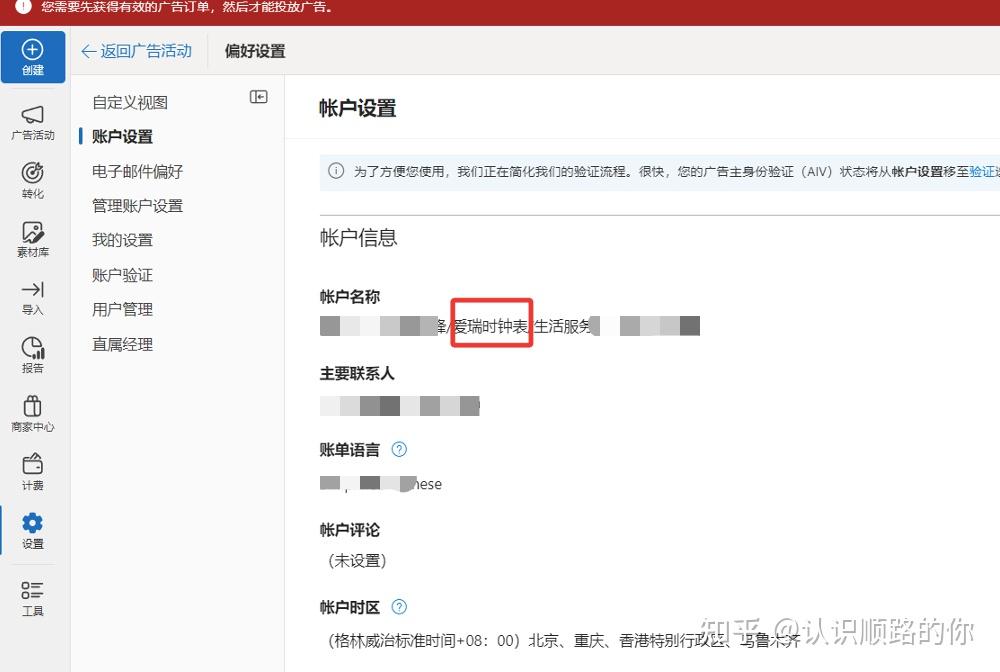Open 用户管理 in the sidebar

pos(123,309)
